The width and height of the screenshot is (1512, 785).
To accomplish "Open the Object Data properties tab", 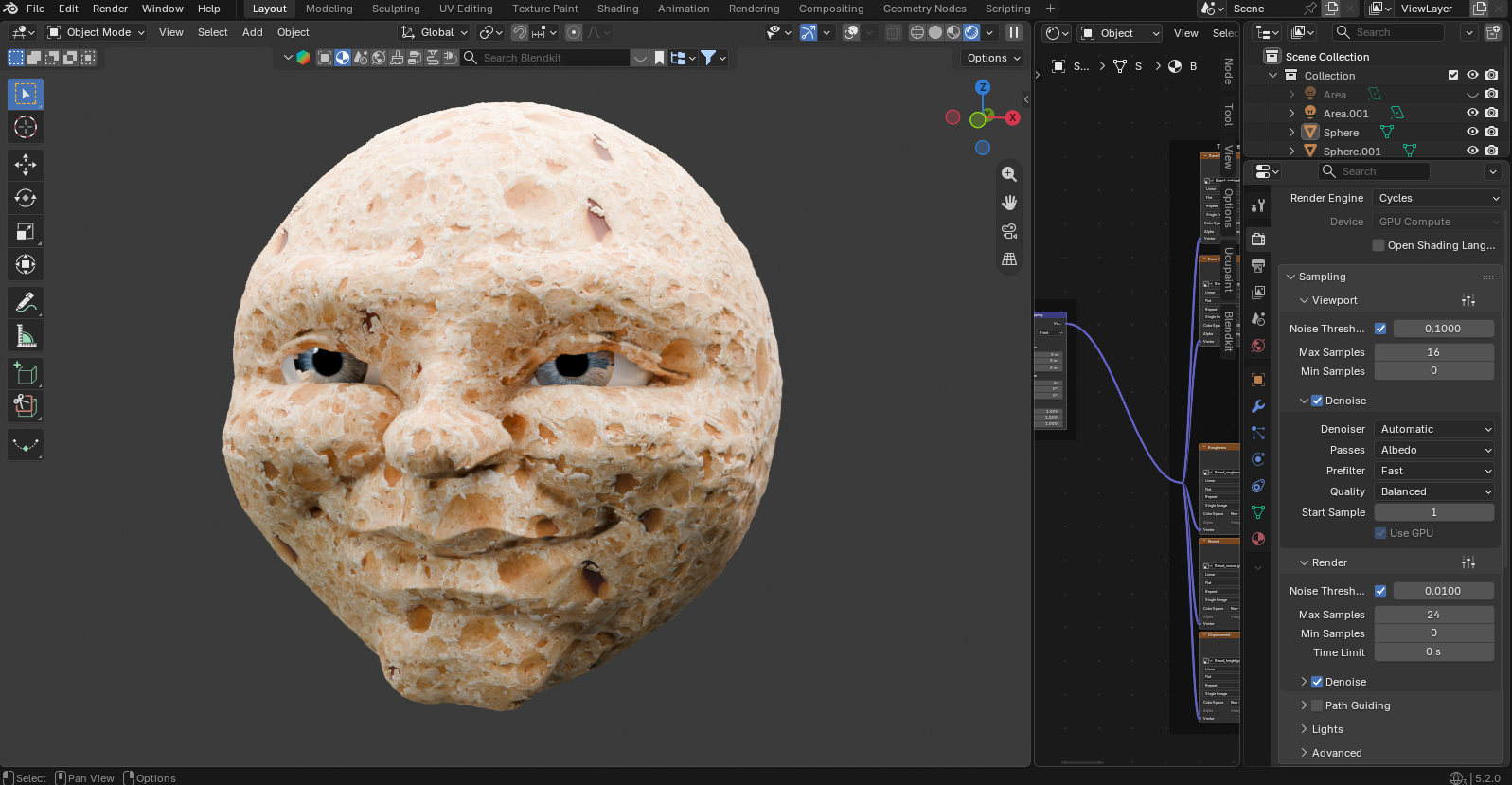I will pos(1258,512).
